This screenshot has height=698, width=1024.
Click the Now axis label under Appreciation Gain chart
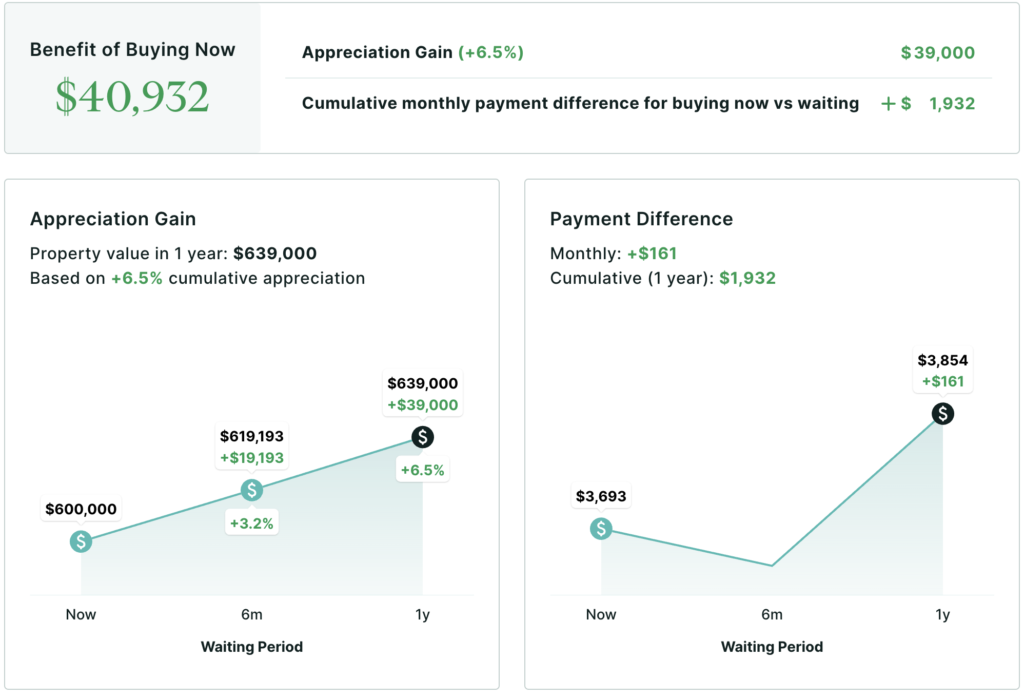[x=81, y=614]
